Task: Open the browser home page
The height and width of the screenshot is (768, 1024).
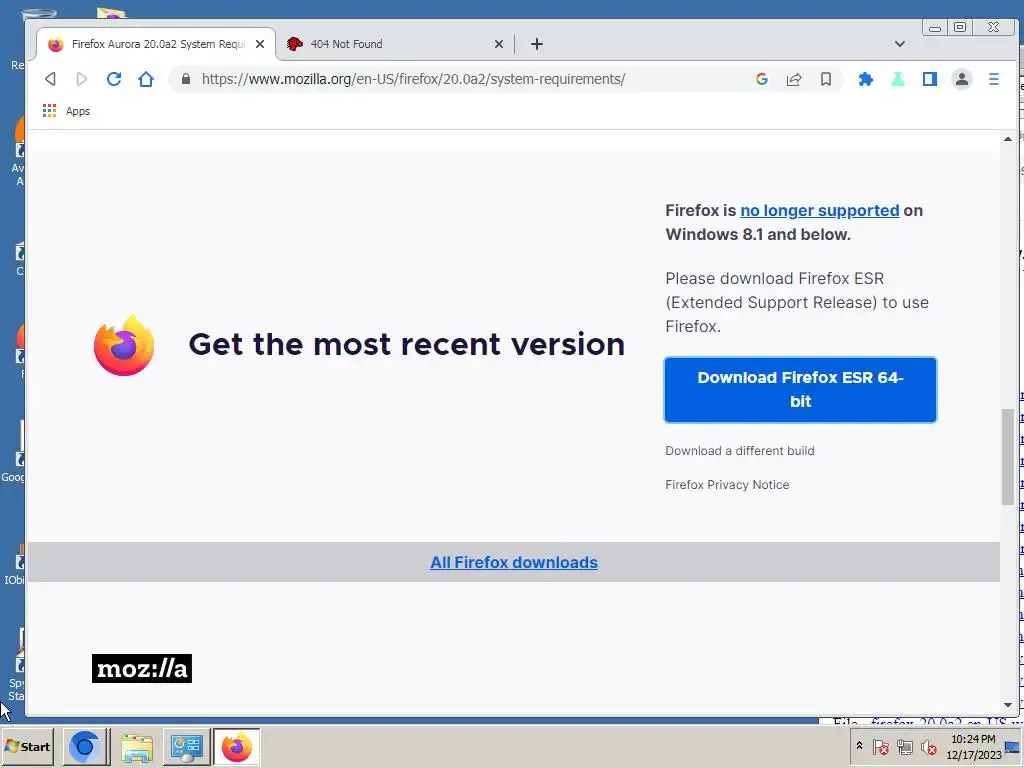Action: 146,79
